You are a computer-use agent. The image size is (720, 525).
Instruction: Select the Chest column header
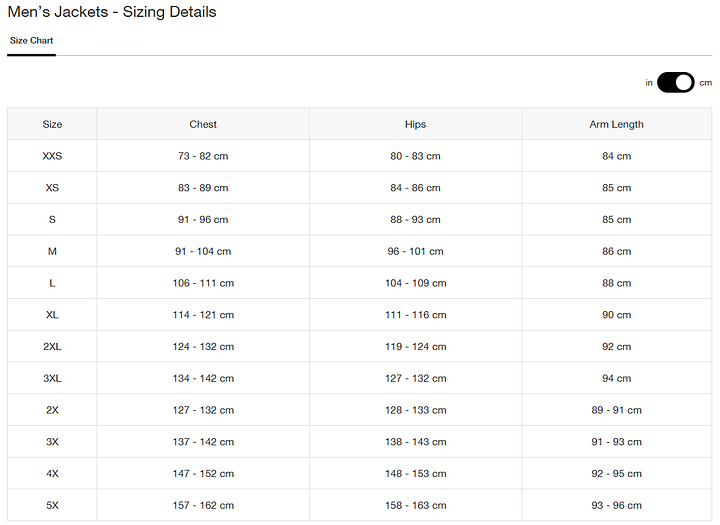coord(203,124)
